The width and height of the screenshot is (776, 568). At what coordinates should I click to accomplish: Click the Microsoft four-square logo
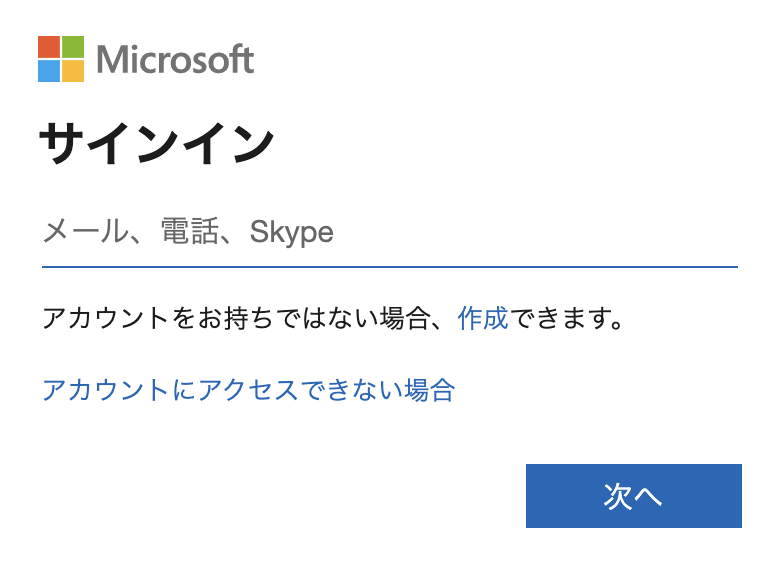61,59
